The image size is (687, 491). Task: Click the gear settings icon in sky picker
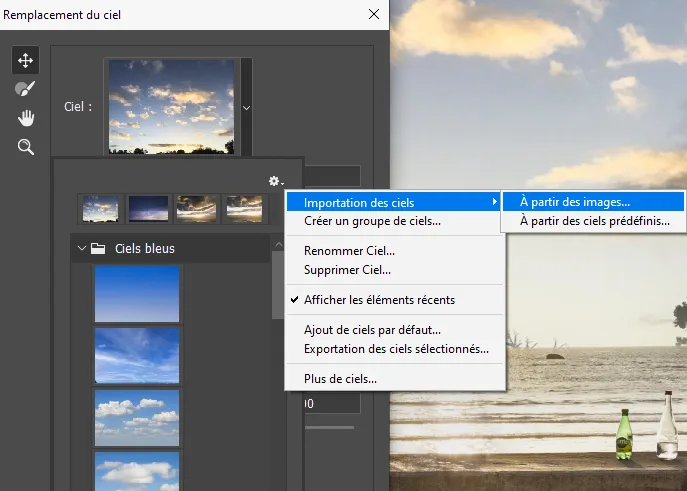(275, 181)
